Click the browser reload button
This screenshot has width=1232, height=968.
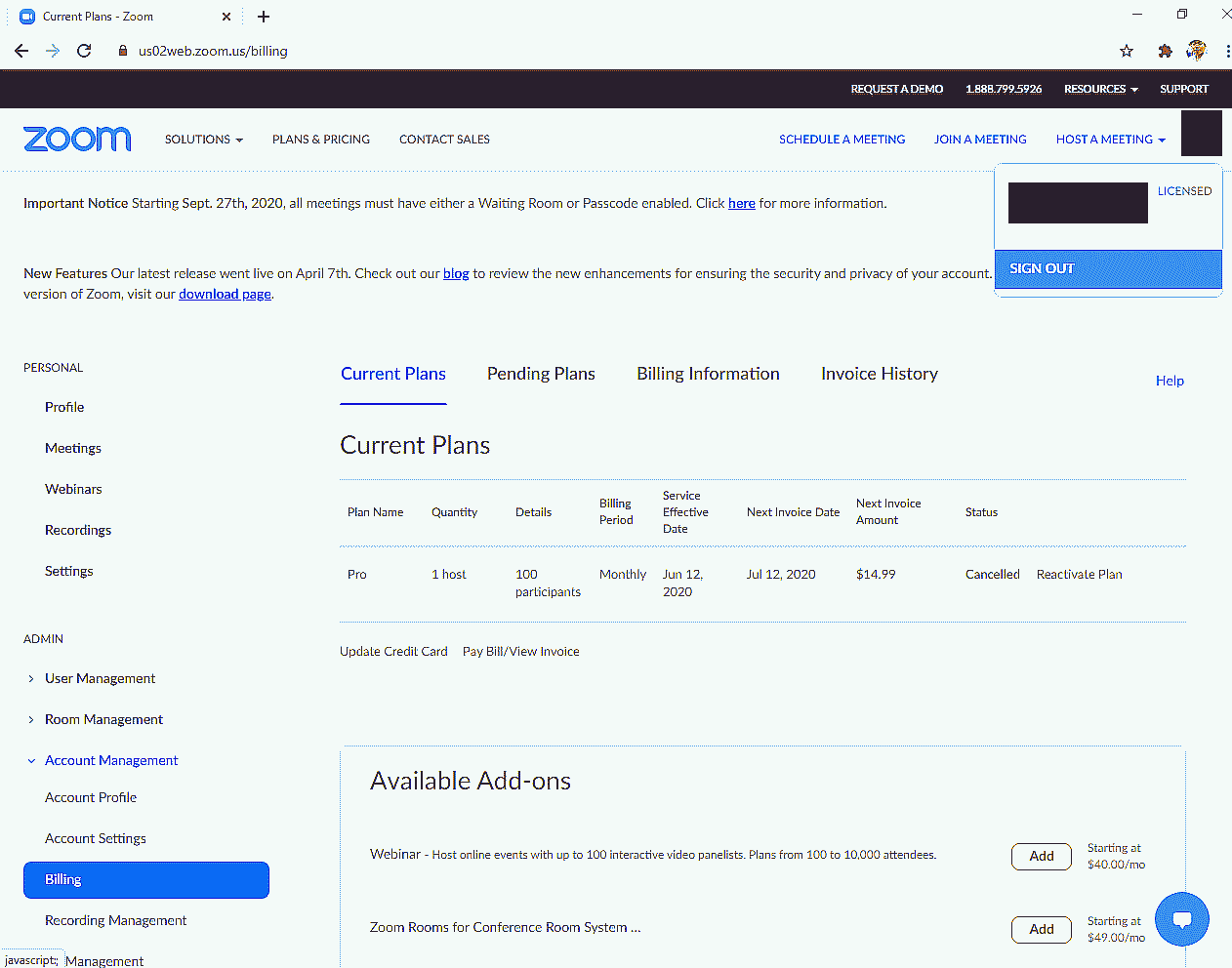84,51
